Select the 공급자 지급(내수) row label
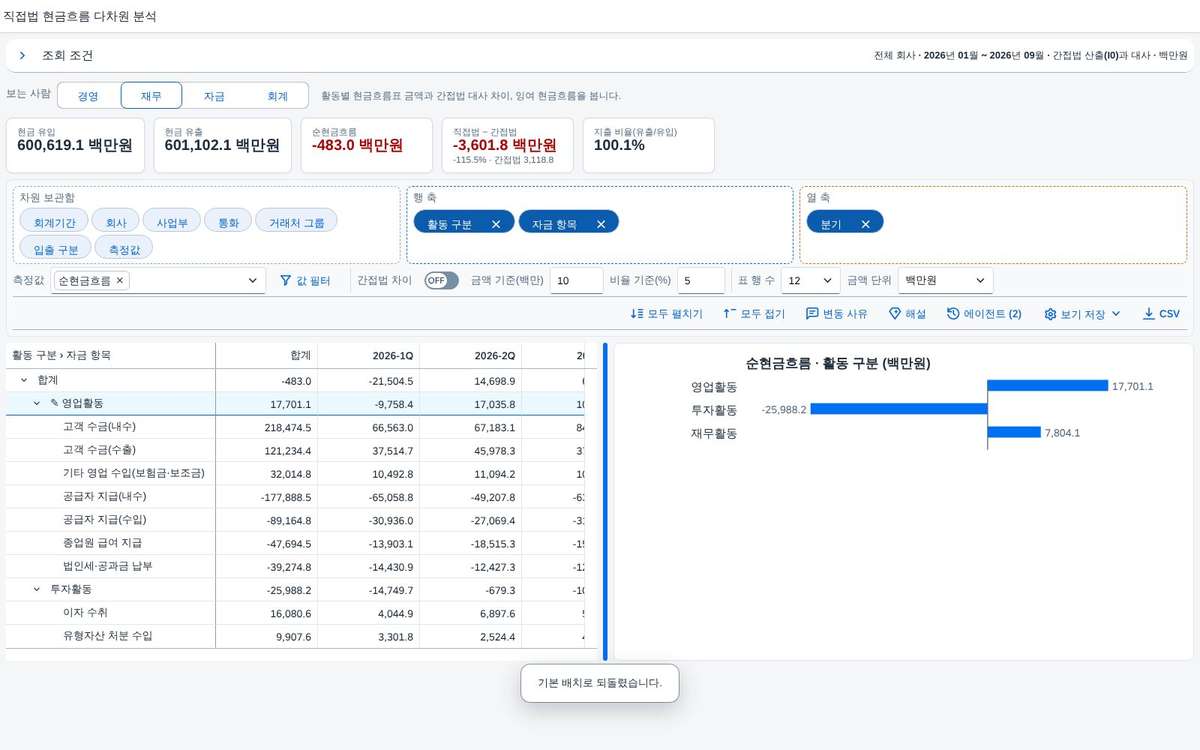The width and height of the screenshot is (1200, 750). tap(104, 496)
